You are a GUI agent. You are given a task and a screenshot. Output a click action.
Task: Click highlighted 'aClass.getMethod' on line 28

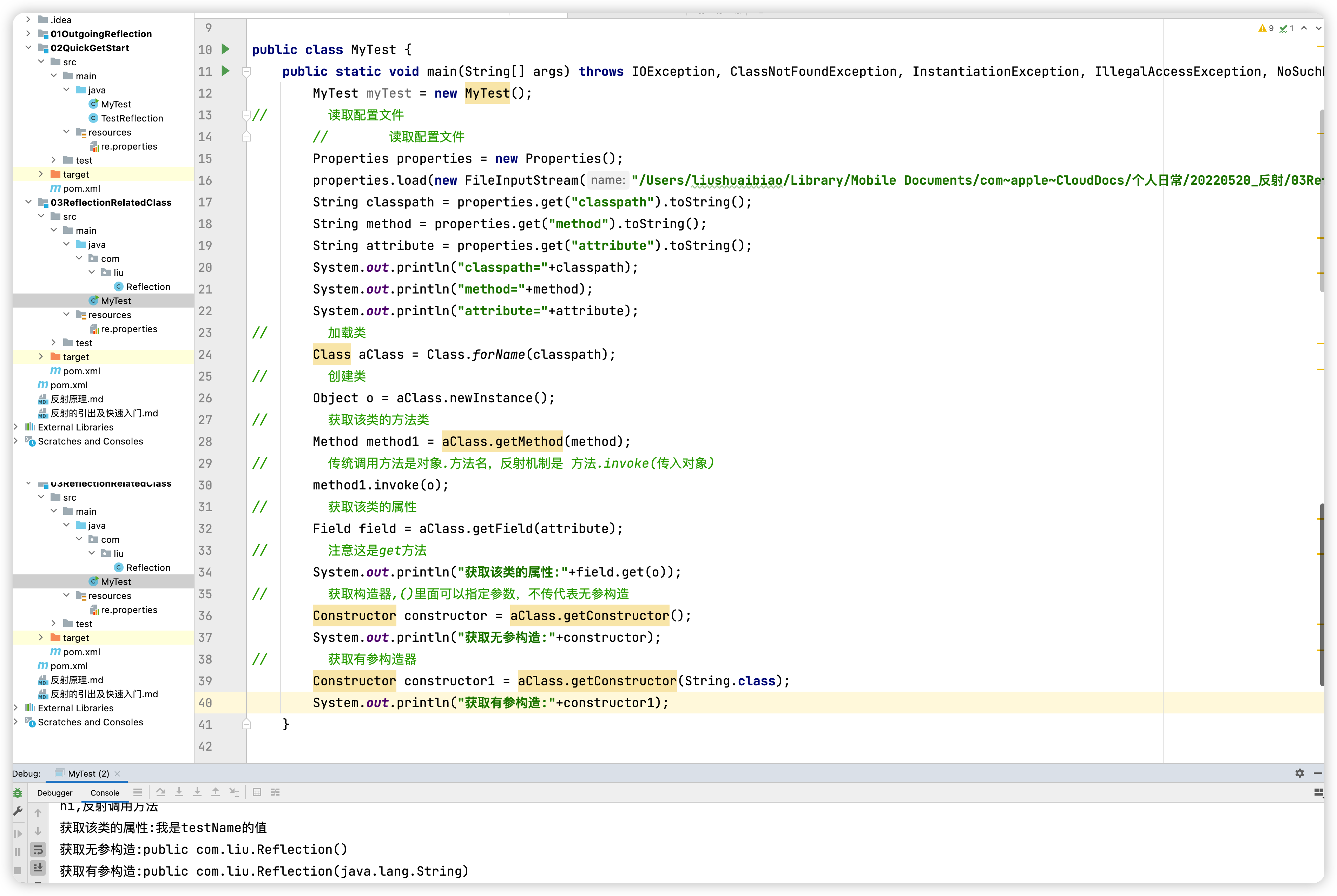tap(502, 441)
